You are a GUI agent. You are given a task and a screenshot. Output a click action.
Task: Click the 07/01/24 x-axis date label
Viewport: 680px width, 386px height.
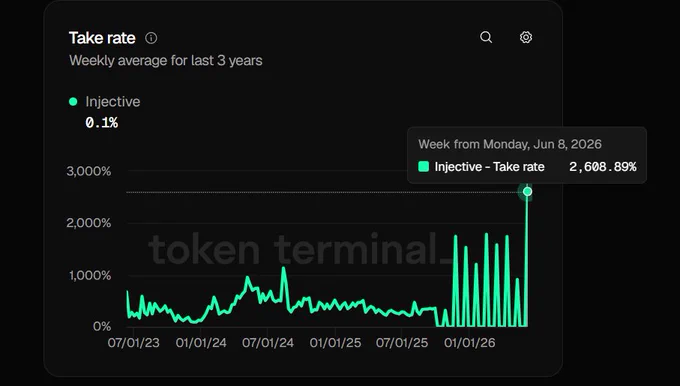(x=268, y=343)
